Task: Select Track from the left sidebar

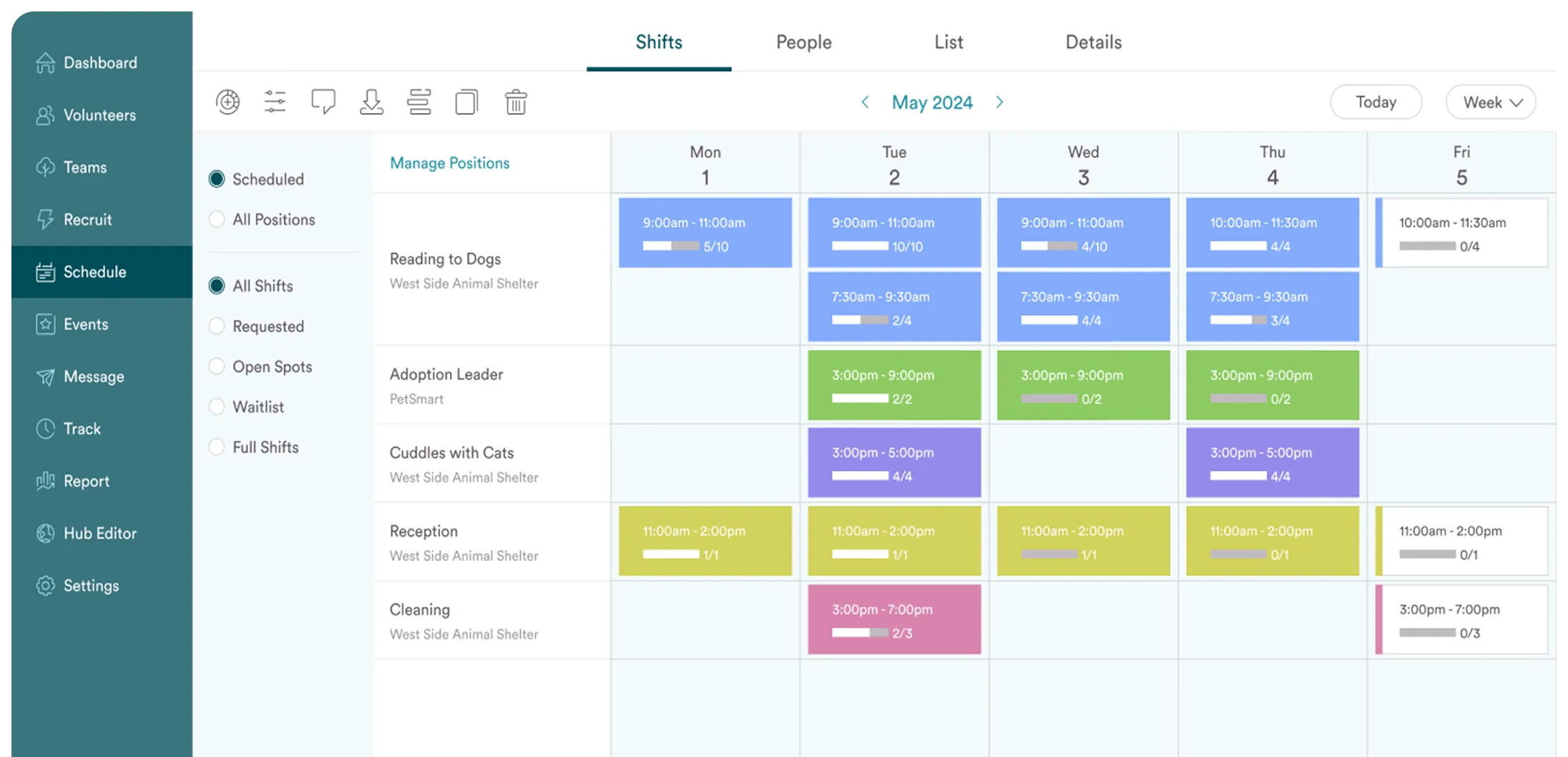Action: (x=81, y=429)
